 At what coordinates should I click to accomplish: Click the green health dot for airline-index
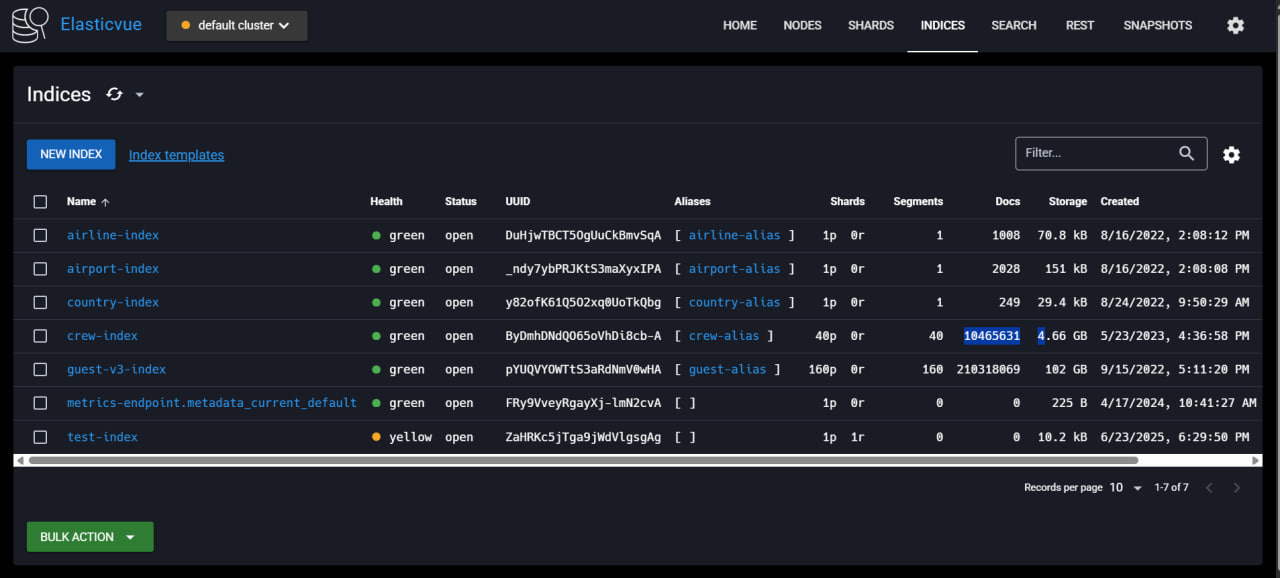coord(376,236)
